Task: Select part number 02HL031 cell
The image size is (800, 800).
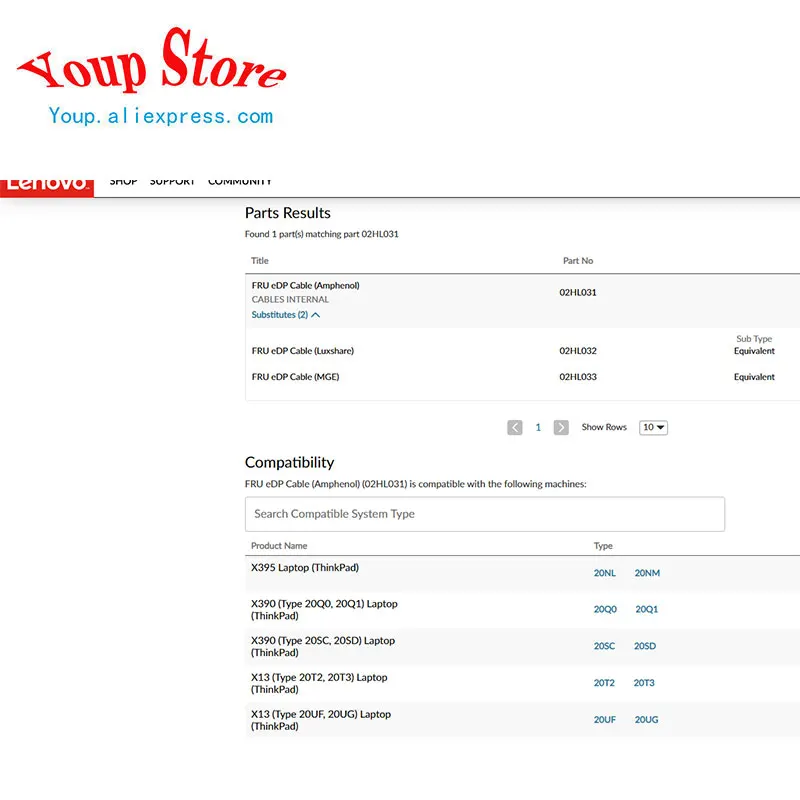Action: pyautogui.click(x=578, y=292)
